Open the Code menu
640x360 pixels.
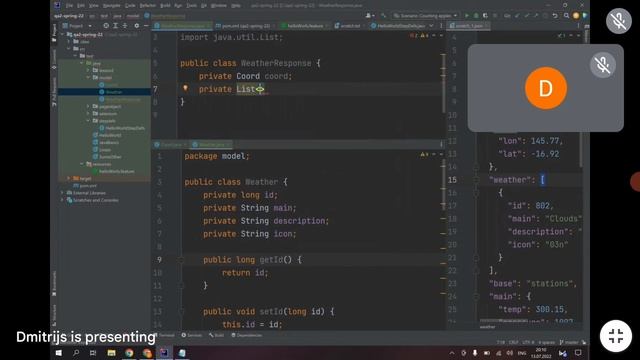(x=130, y=6)
